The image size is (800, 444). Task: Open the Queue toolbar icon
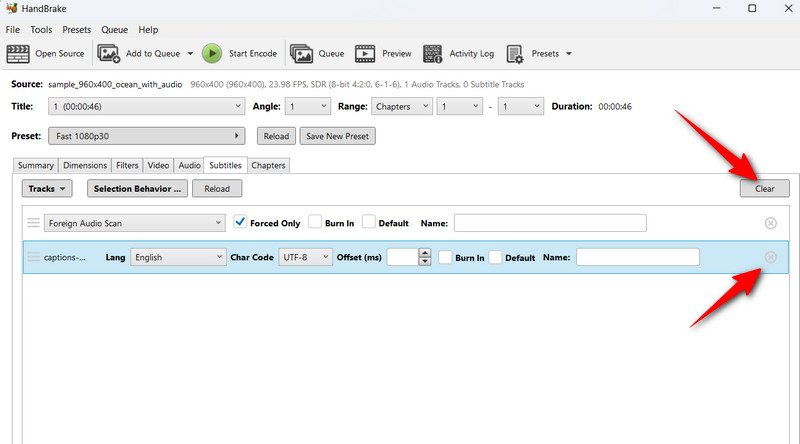click(x=300, y=53)
